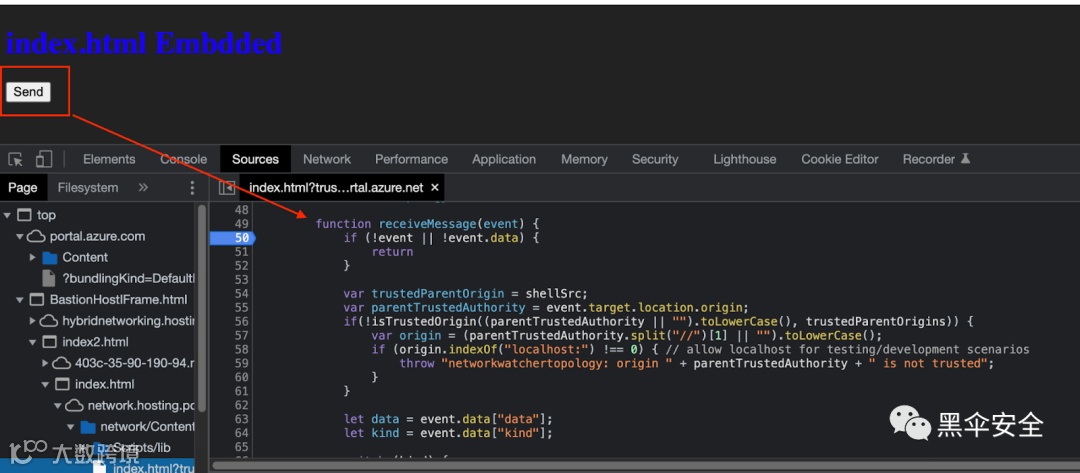This screenshot has width=1080, height=473.
Task: Click the Send button
Action: [x=28, y=92]
